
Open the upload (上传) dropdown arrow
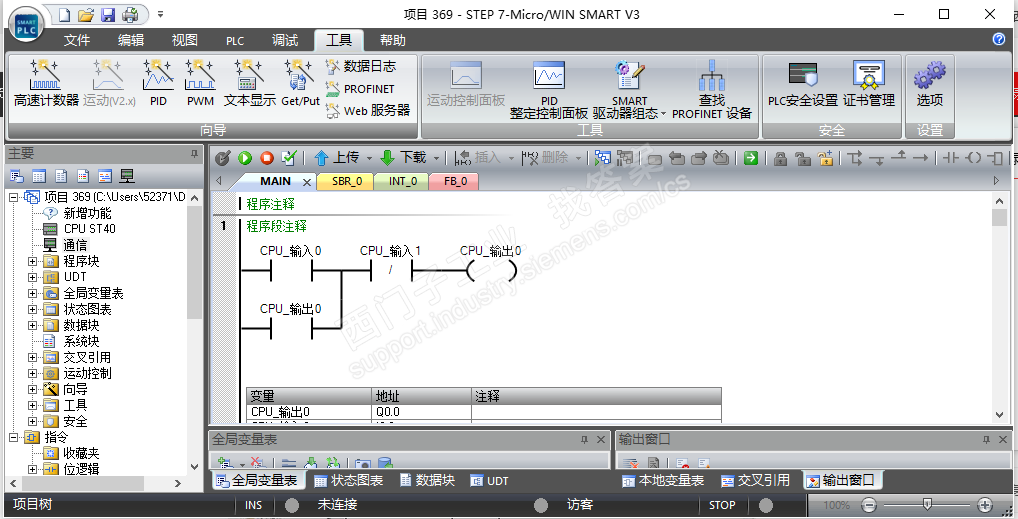369,158
